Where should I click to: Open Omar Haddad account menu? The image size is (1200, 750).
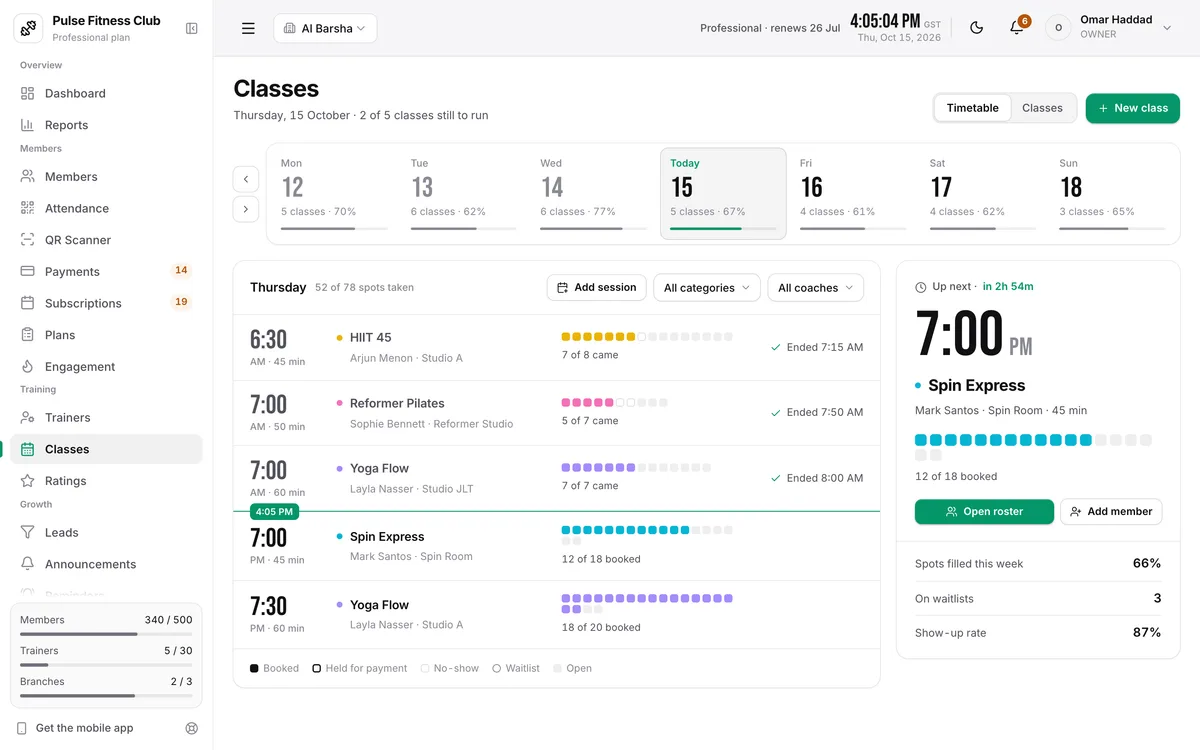click(1109, 28)
